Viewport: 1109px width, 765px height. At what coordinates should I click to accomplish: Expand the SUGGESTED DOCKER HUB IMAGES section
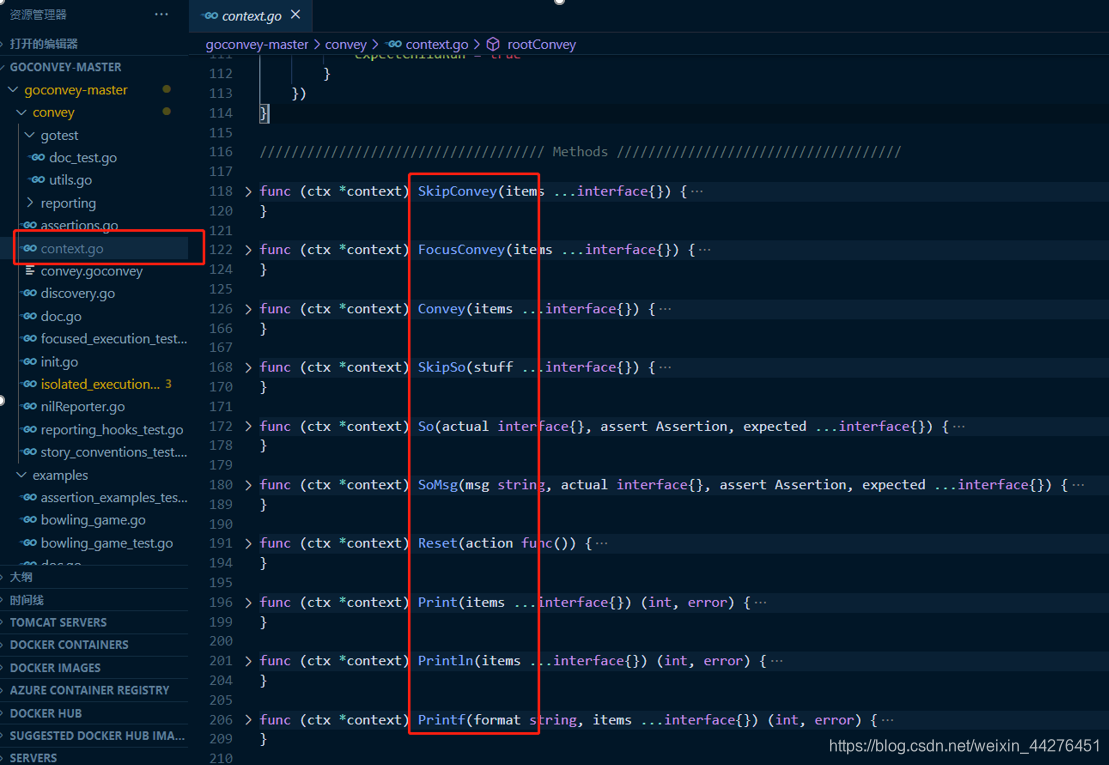97,735
